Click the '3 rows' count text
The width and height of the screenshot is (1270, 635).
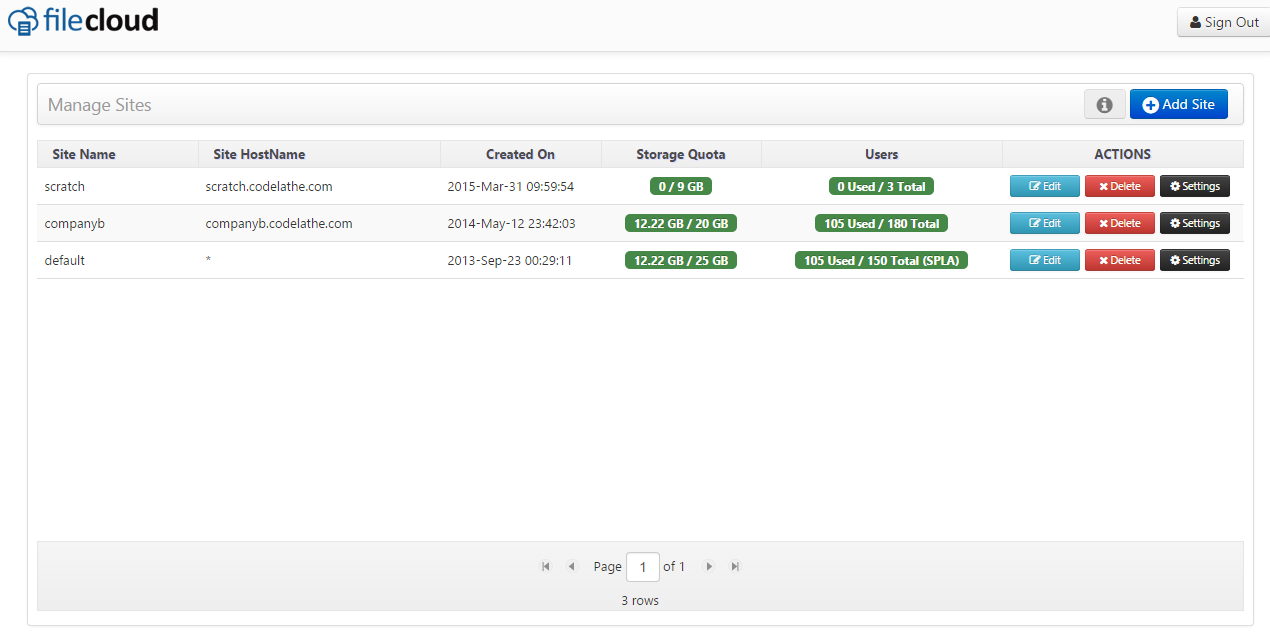pos(640,600)
